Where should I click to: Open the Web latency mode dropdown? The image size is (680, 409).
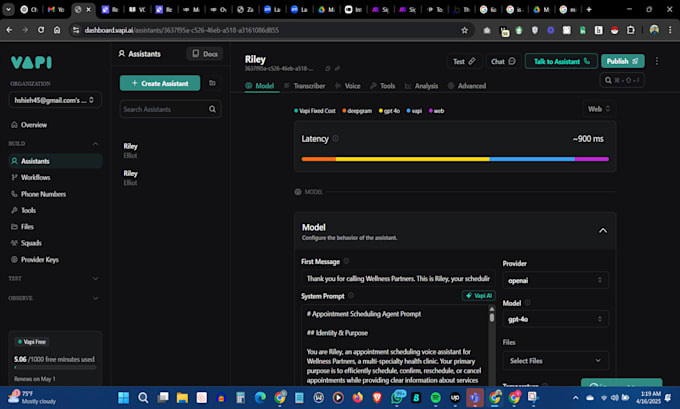[599, 108]
